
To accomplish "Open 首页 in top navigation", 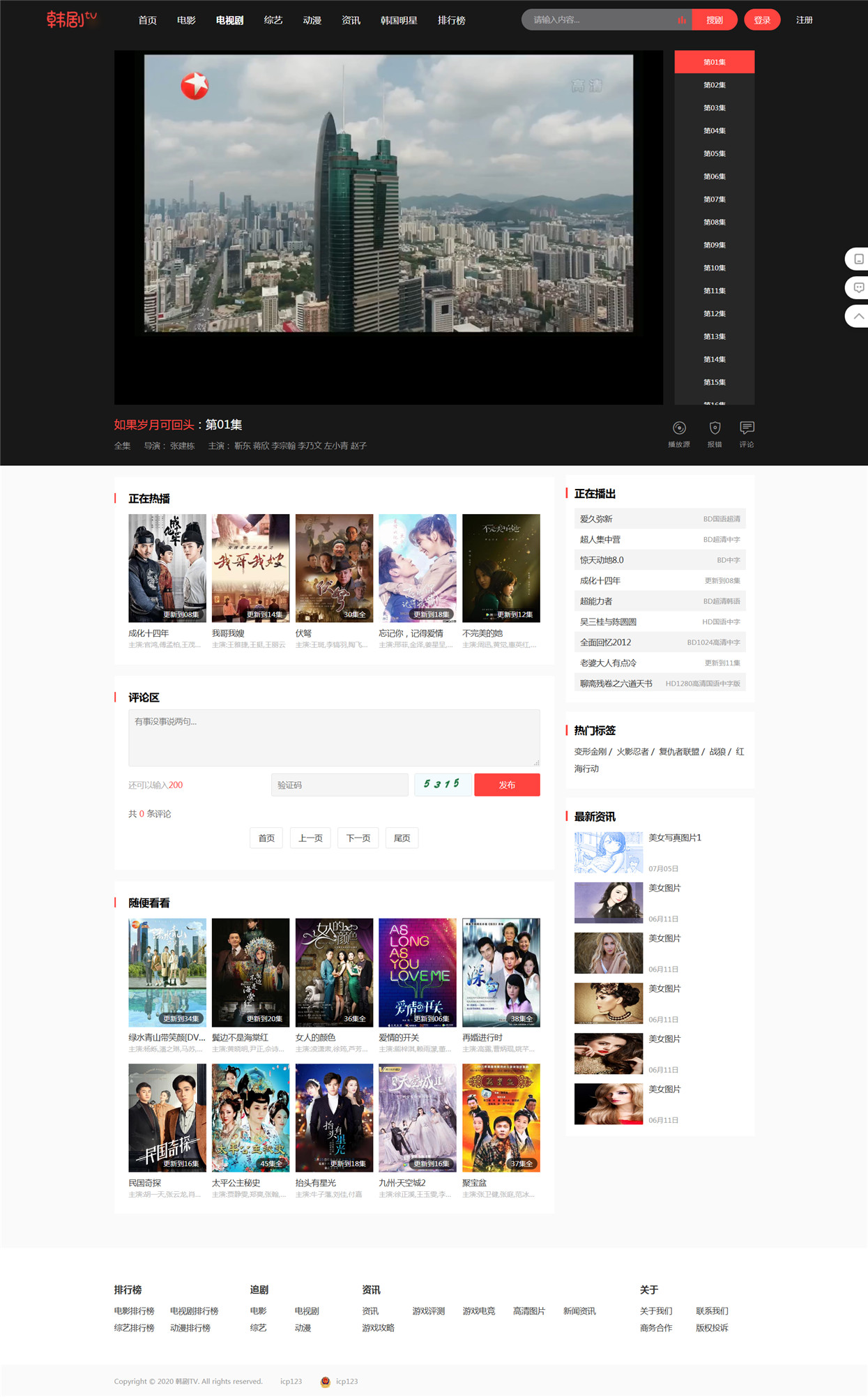I will click(147, 20).
